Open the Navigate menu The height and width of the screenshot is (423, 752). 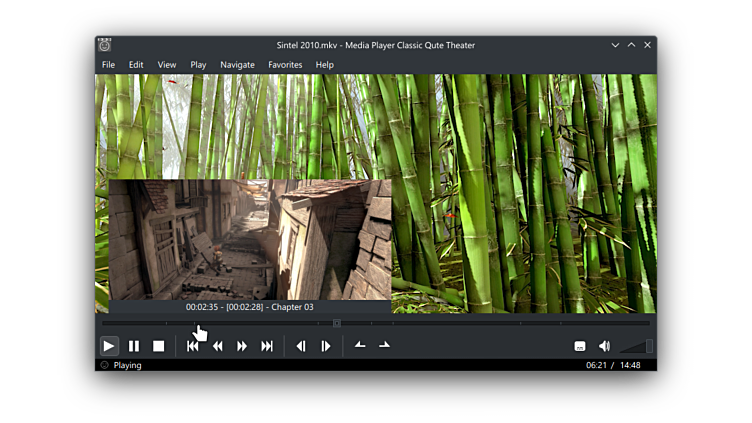click(237, 65)
